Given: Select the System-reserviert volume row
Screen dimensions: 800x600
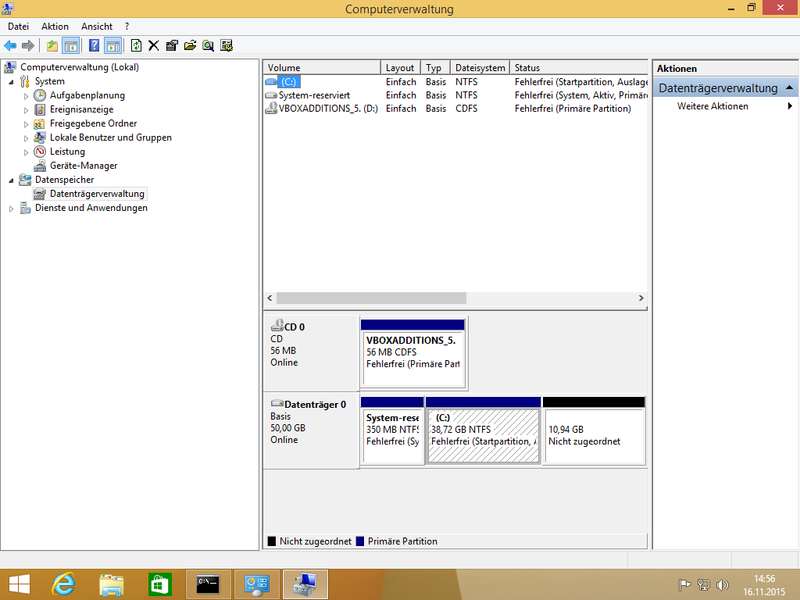Looking at the screenshot, I should 456,95.
